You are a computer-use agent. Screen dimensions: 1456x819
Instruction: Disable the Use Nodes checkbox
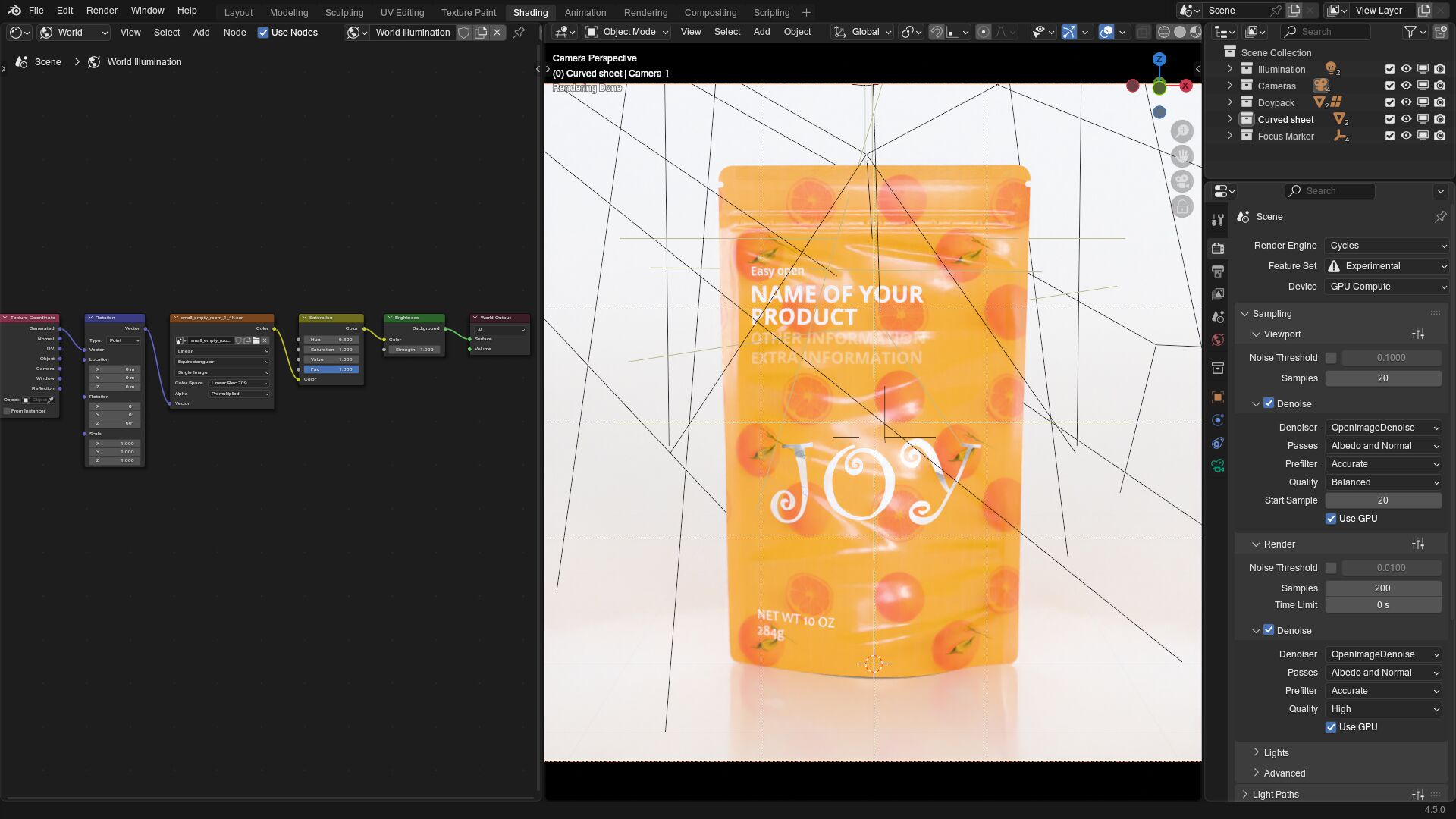263,33
